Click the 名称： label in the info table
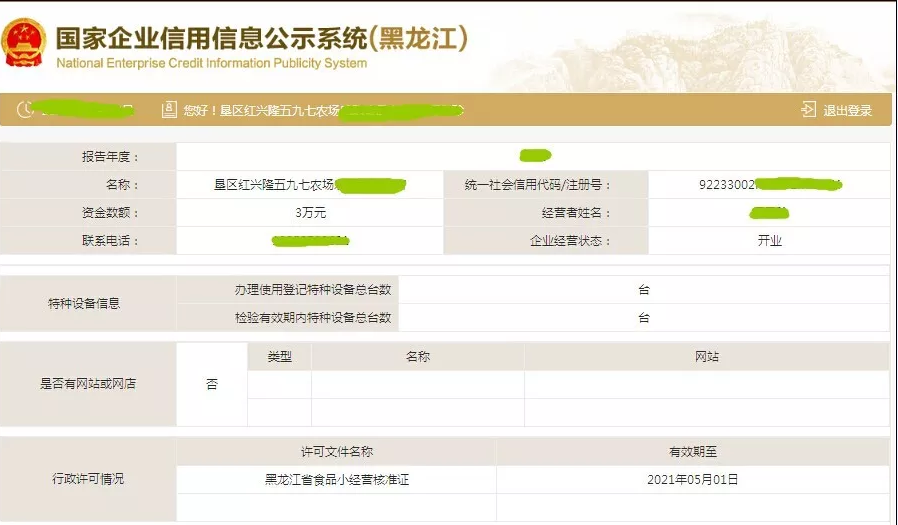Screen dimensions: 898x525 [x=122, y=184]
